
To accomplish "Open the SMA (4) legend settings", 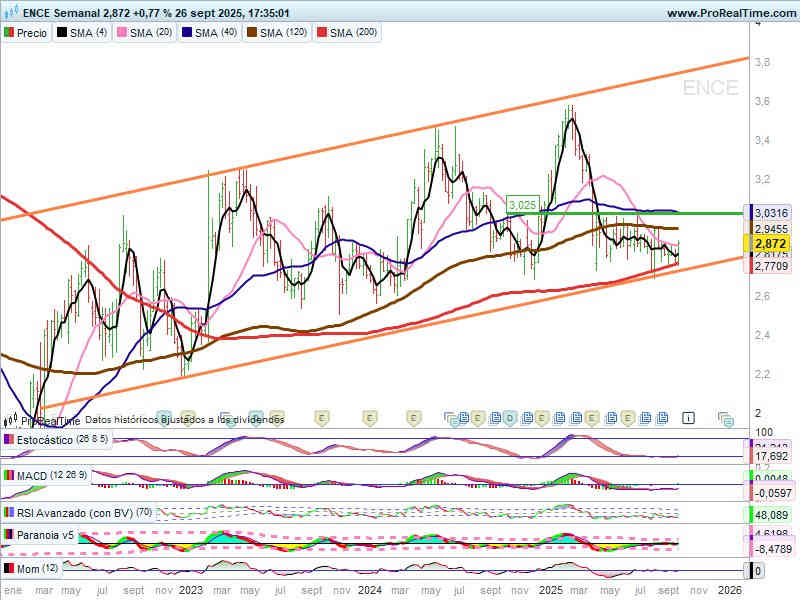I will (82, 33).
